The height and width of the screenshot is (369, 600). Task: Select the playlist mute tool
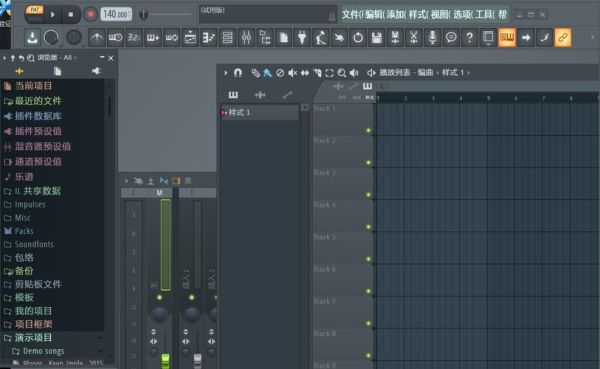[293, 73]
